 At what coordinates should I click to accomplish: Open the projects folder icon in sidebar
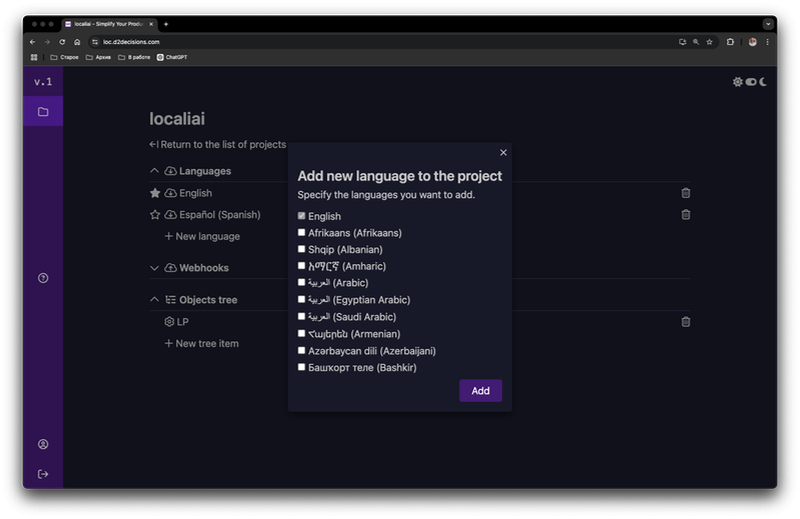(x=43, y=111)
